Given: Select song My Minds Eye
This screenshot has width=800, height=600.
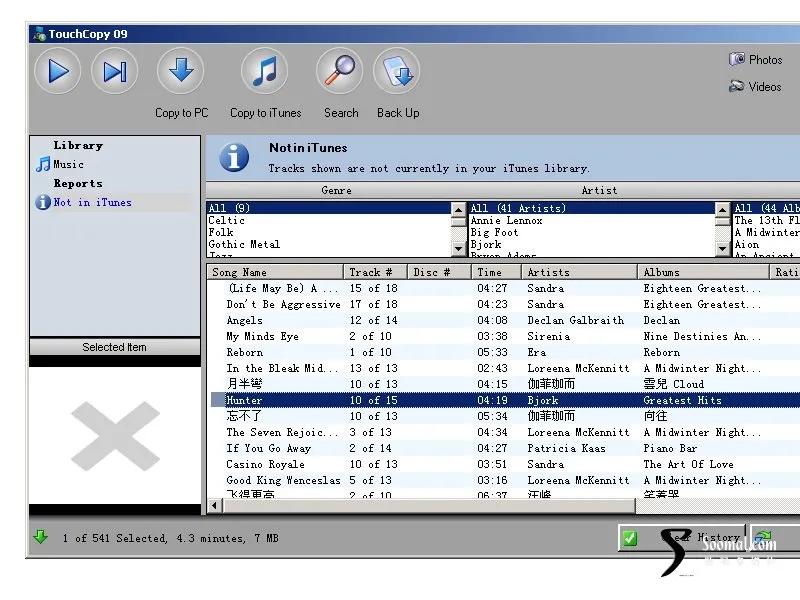Looking at the screenshot, I should [263, 336].
